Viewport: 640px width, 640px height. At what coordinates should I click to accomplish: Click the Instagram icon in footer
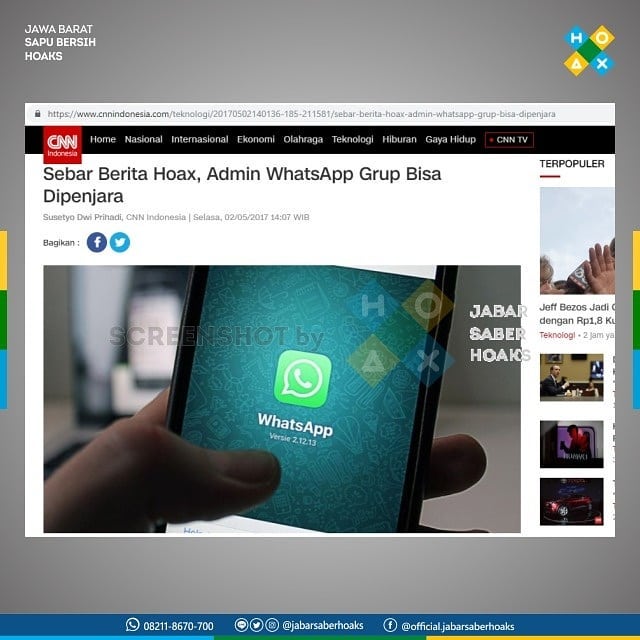[x=272, y=625]
